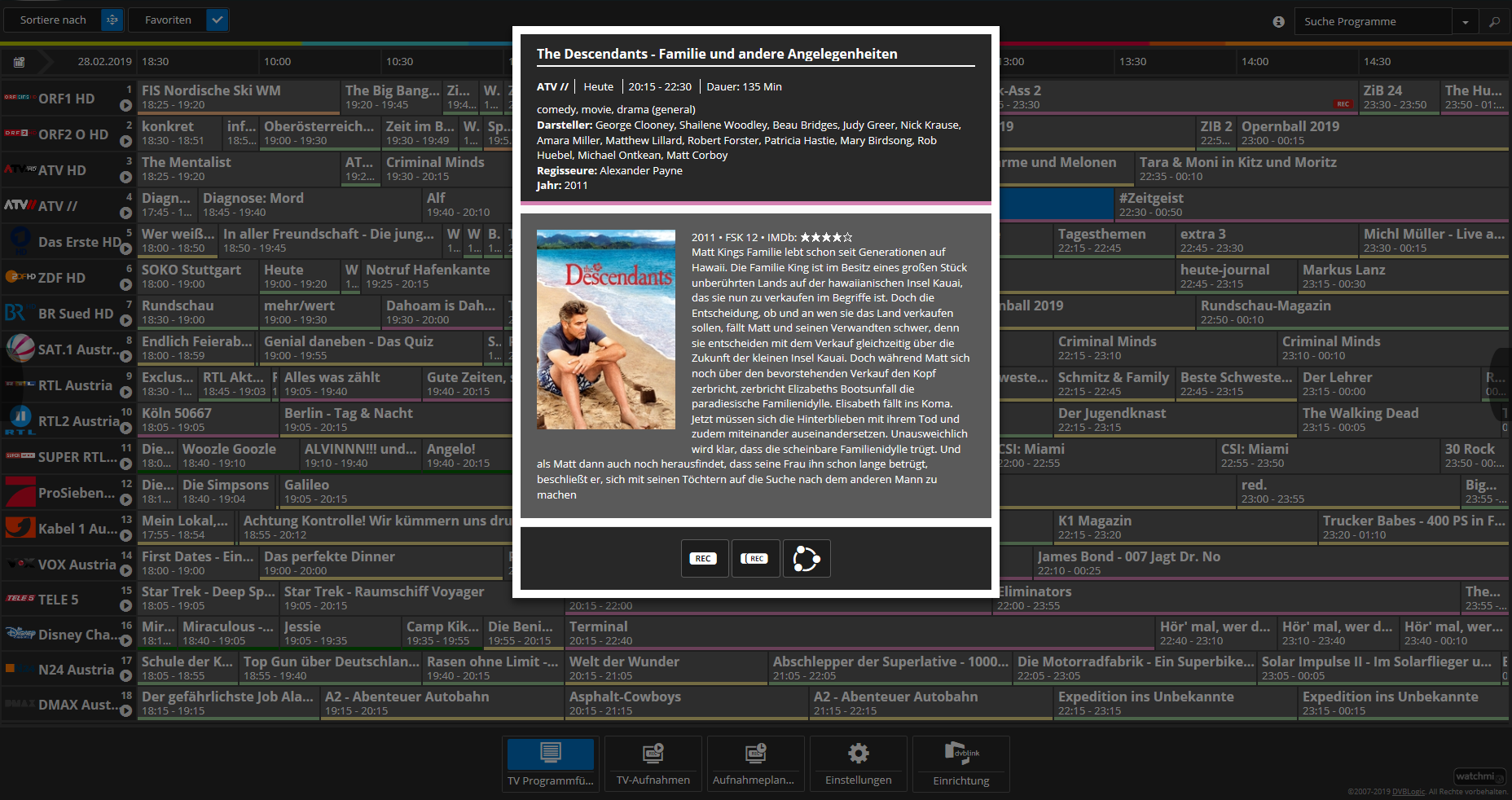Play the ZDF HD channel
This screenshot has height=800, width=1512.
125,284
